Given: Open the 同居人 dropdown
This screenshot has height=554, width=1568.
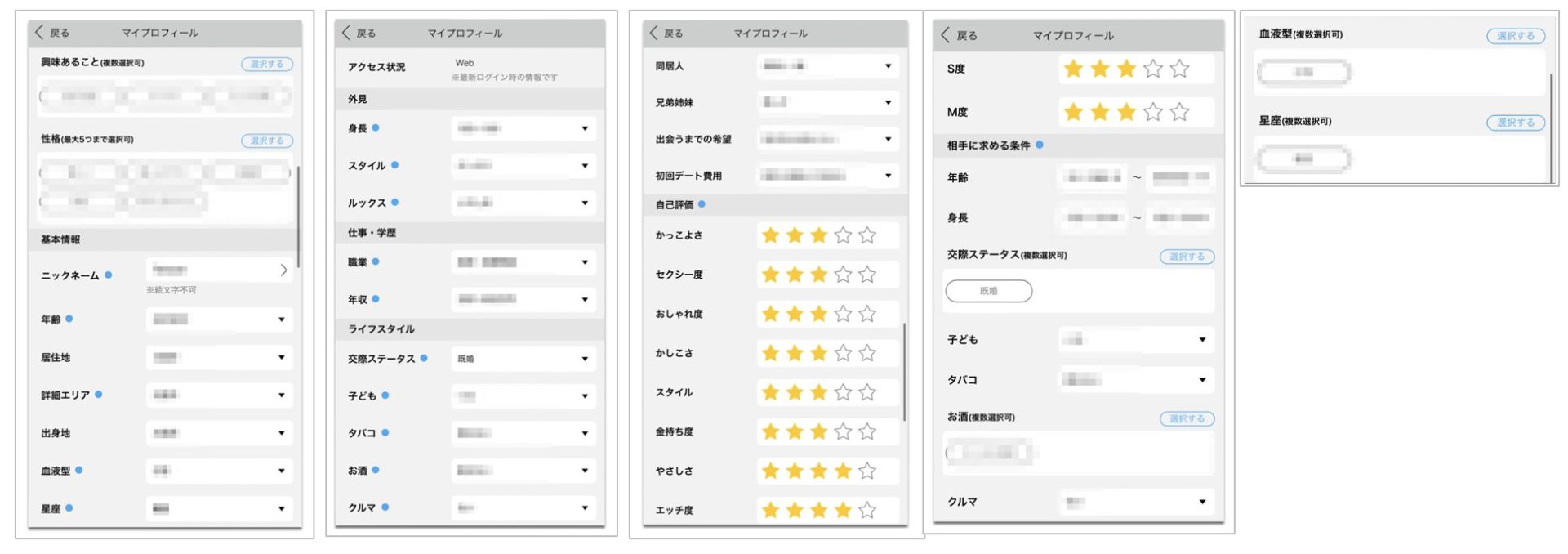Looking at the screenshot, I should pos(827,66).
